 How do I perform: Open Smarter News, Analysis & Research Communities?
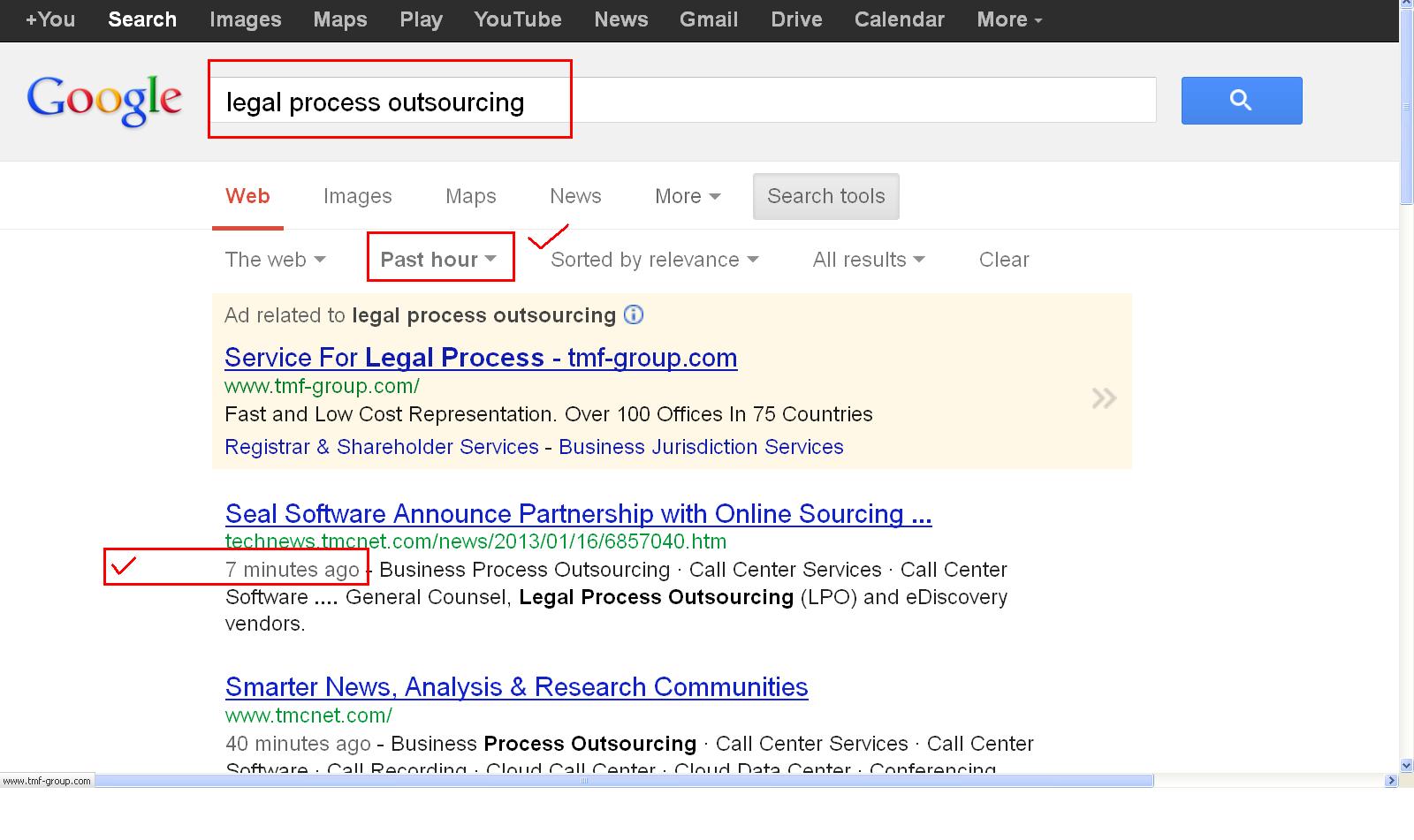[517, 687]
